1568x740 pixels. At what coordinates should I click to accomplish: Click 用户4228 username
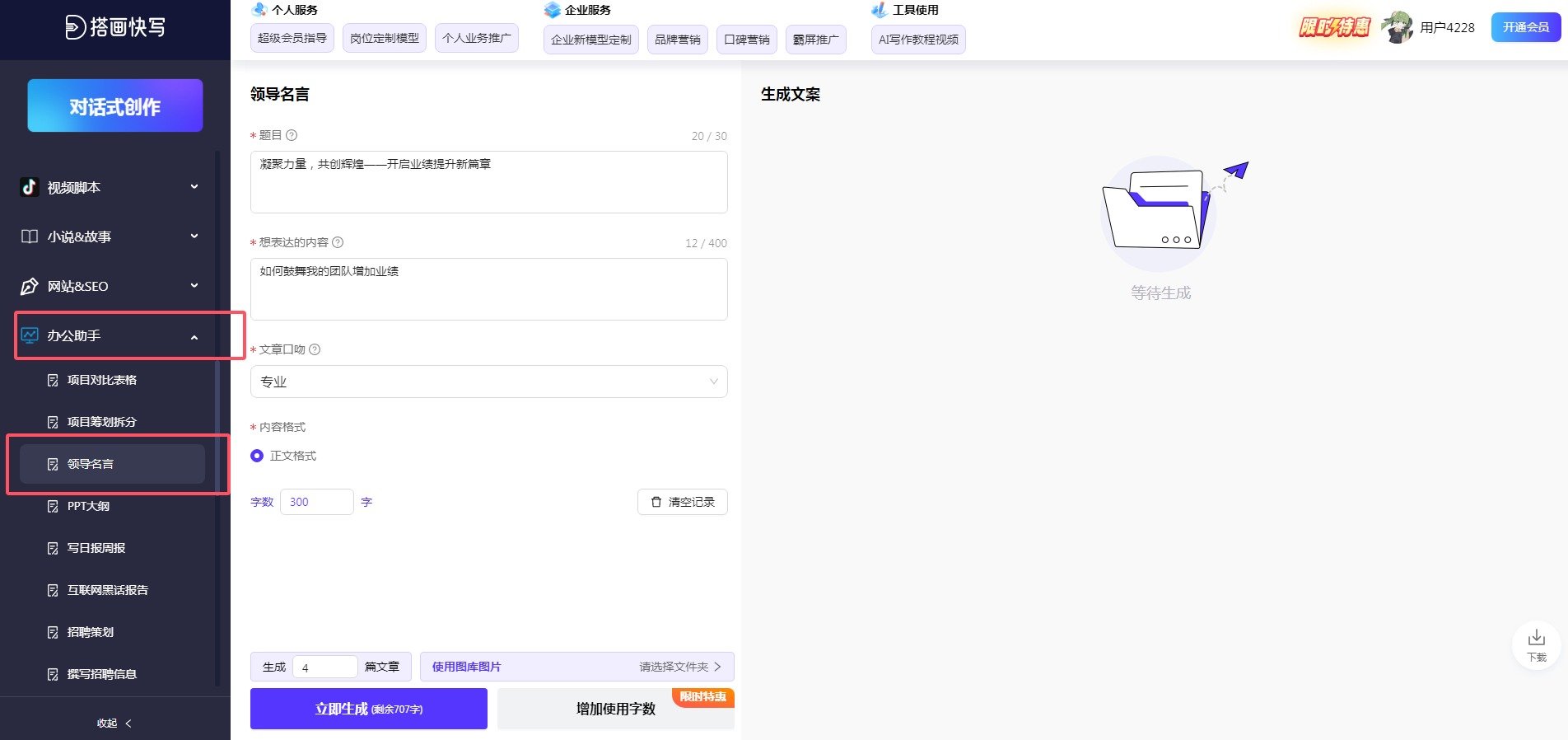[1447, 27]
